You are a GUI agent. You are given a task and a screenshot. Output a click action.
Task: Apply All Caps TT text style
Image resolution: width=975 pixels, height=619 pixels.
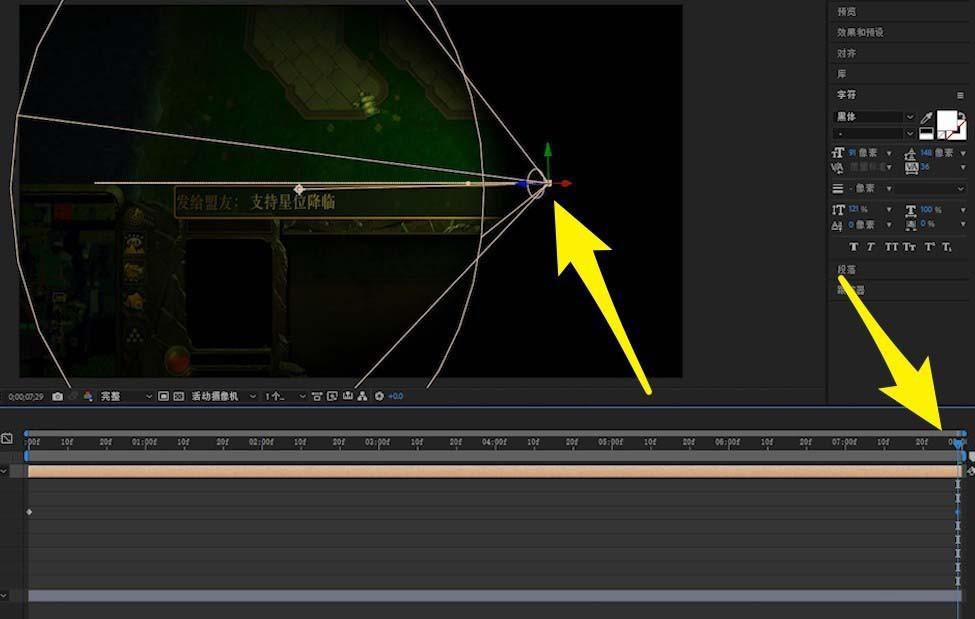[890, 247]
